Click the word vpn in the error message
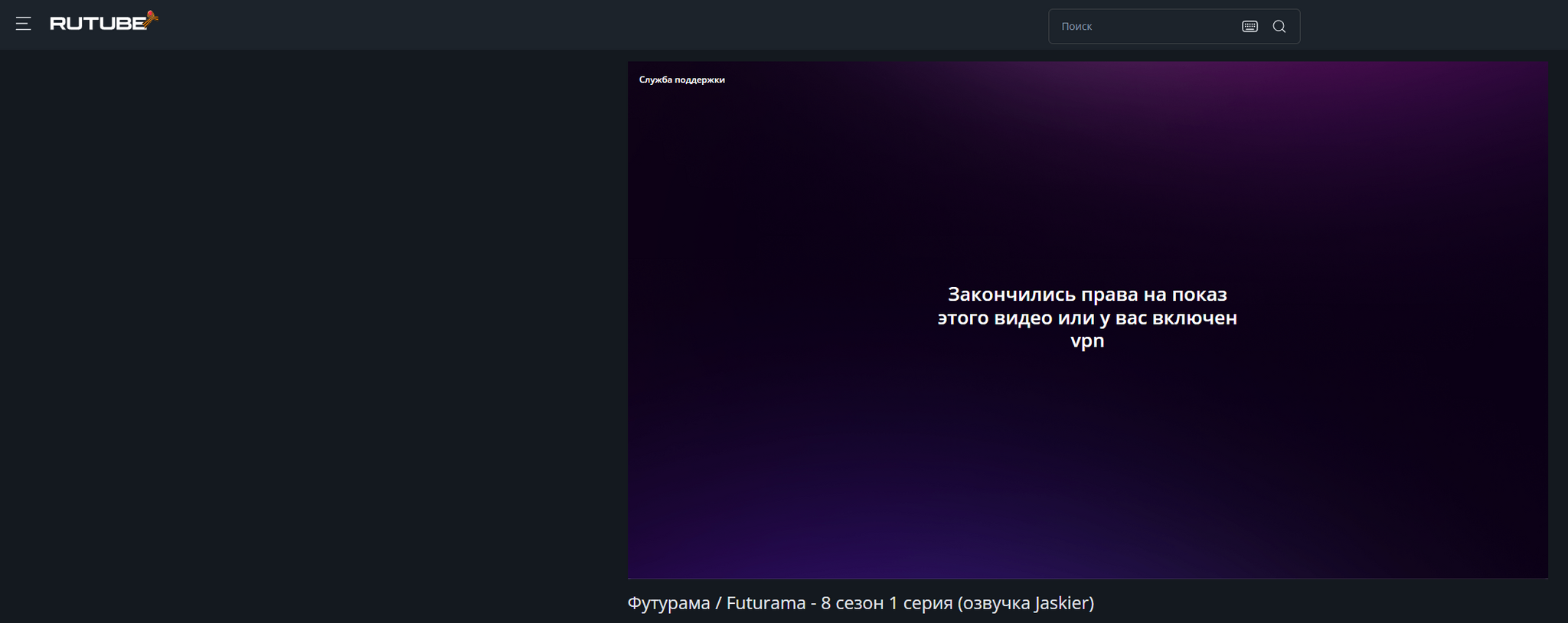The image size is (1568, 623). pos(1087,341)
